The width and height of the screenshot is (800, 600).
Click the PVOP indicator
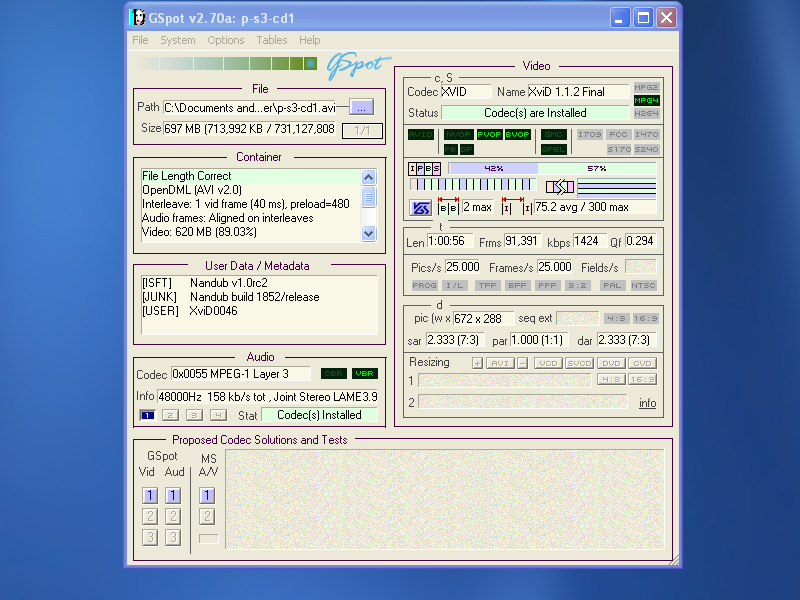pyautogui.click(x=489, y=135)
